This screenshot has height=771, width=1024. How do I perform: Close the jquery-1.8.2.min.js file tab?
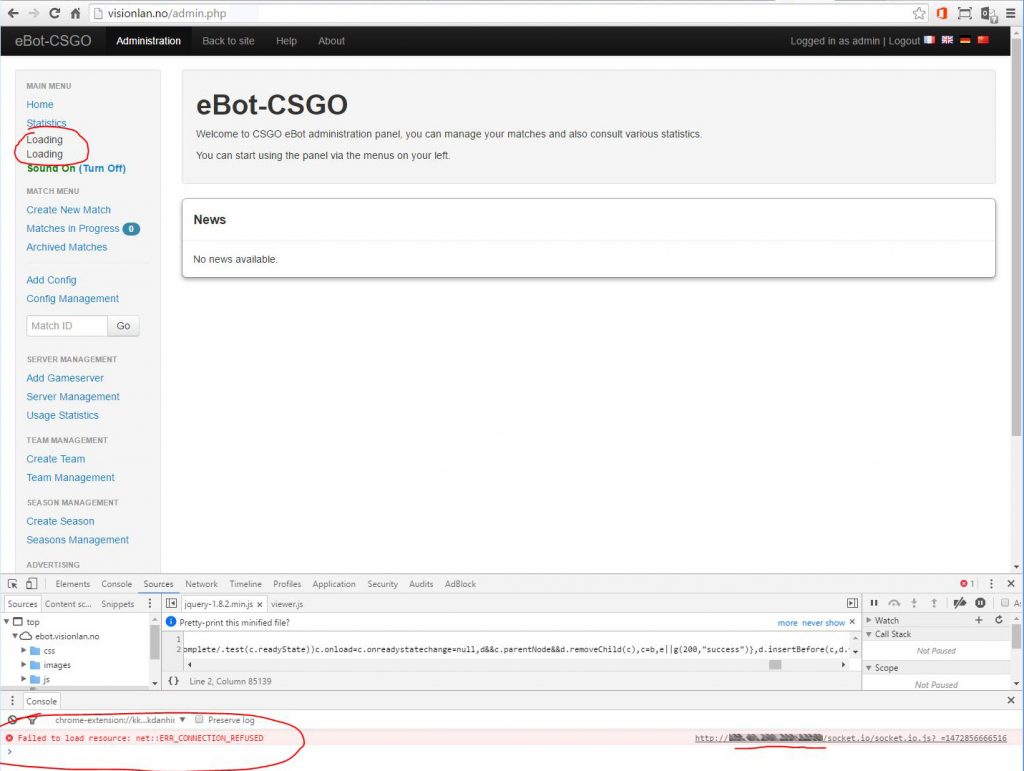pos(259,605)
